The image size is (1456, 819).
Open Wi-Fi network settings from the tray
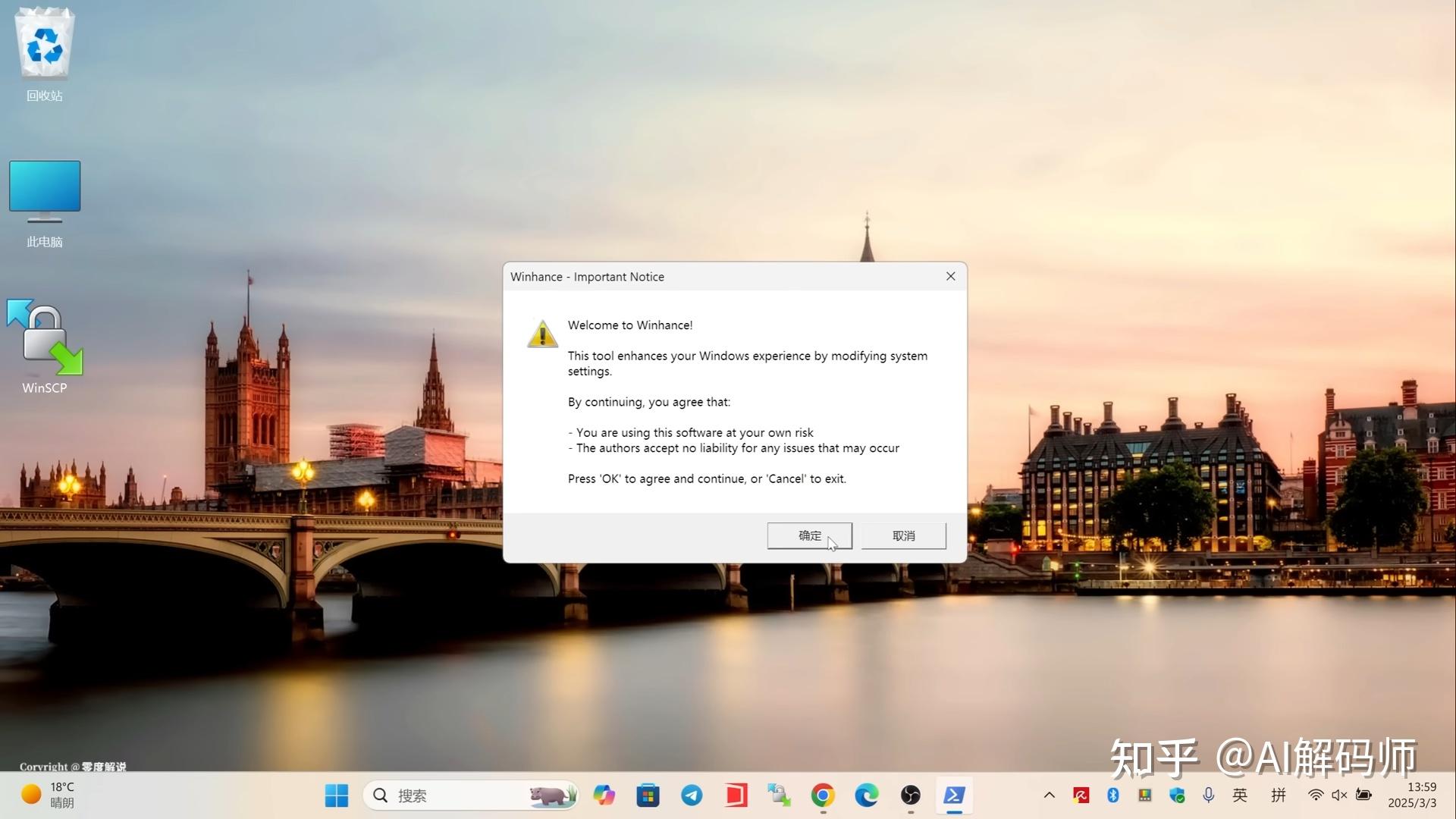click(x=1314, y=795)
